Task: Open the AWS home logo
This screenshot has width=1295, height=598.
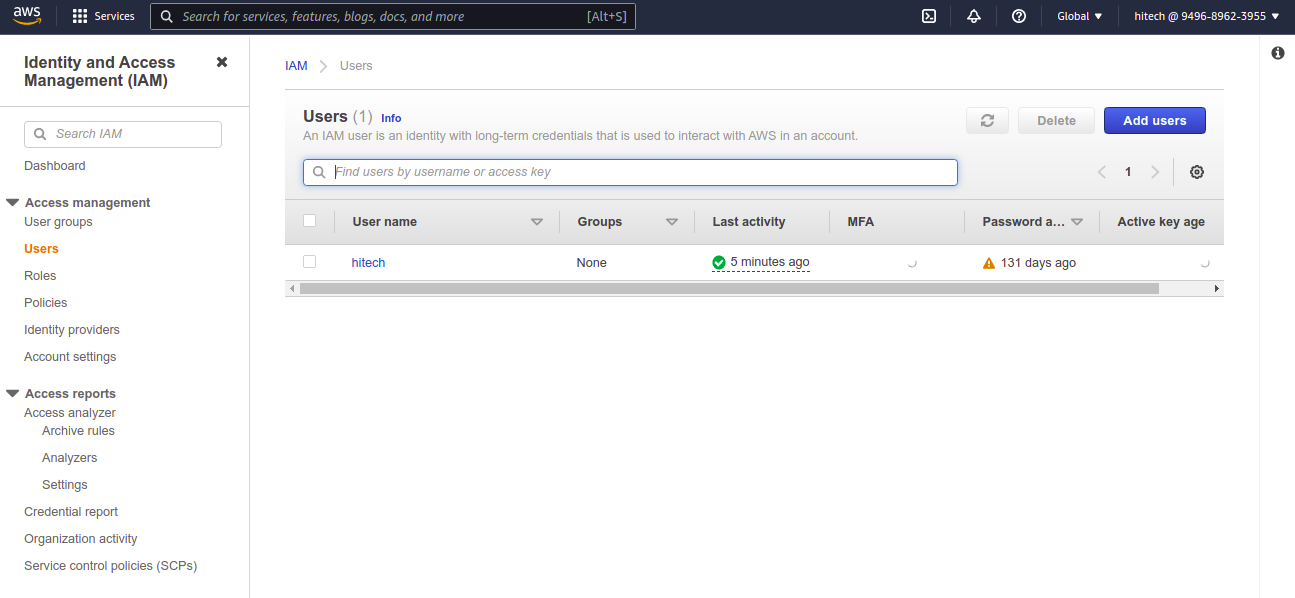Action: (27, 16)
